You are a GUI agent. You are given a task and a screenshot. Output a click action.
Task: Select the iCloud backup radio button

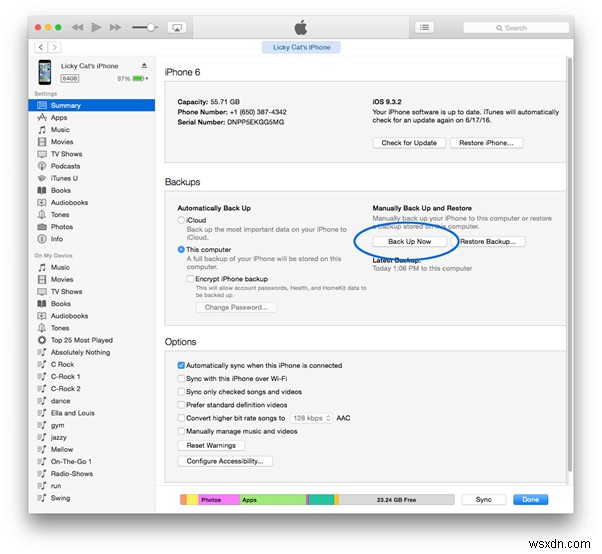point(181,220)
